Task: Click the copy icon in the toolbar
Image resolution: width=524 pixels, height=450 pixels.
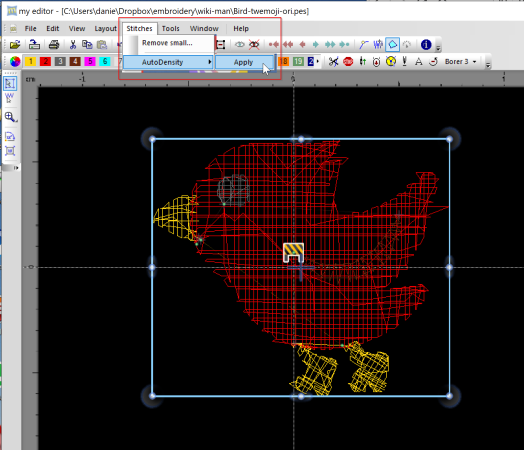Action: pyautogui.click(x=87, y=44)
